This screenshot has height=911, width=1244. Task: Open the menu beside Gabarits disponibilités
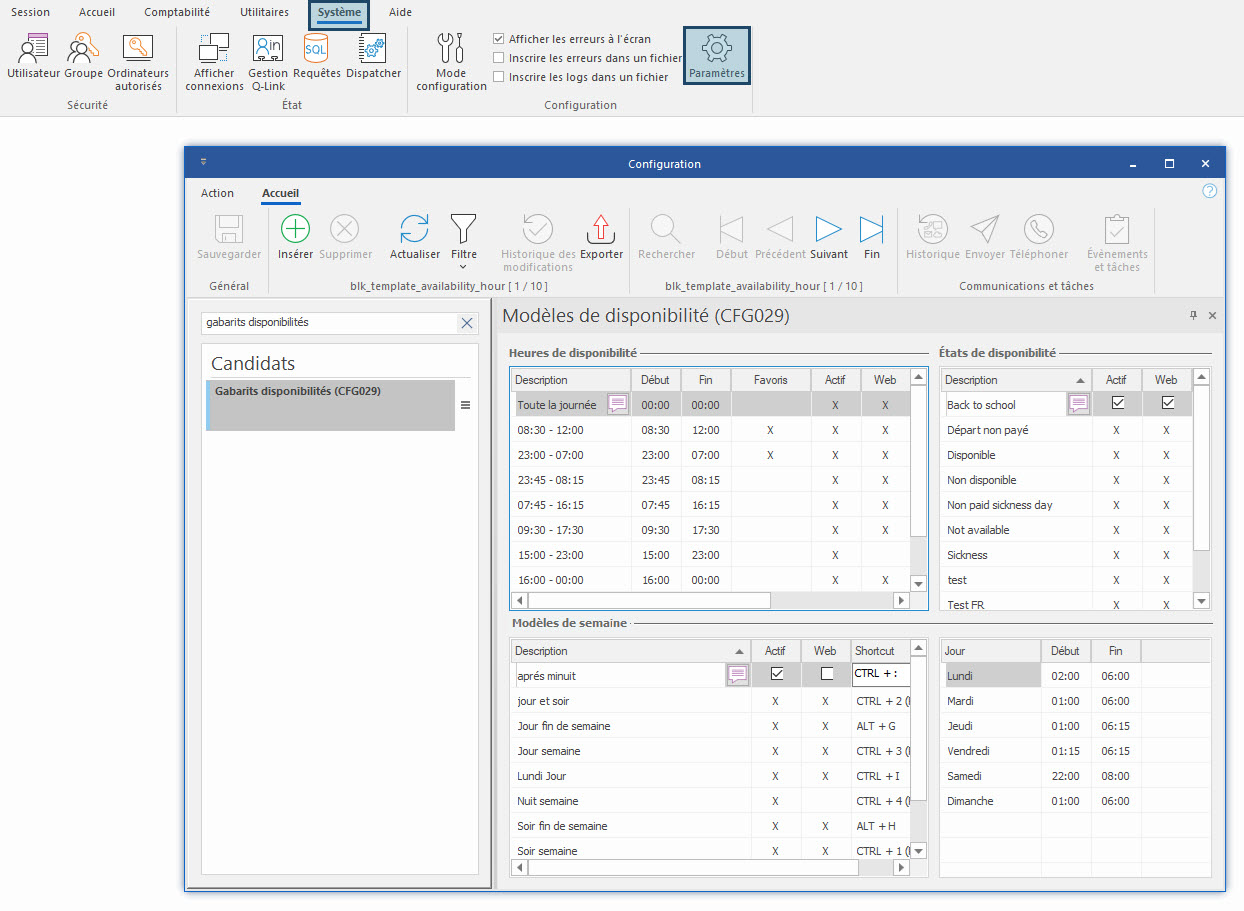(465, 405)
